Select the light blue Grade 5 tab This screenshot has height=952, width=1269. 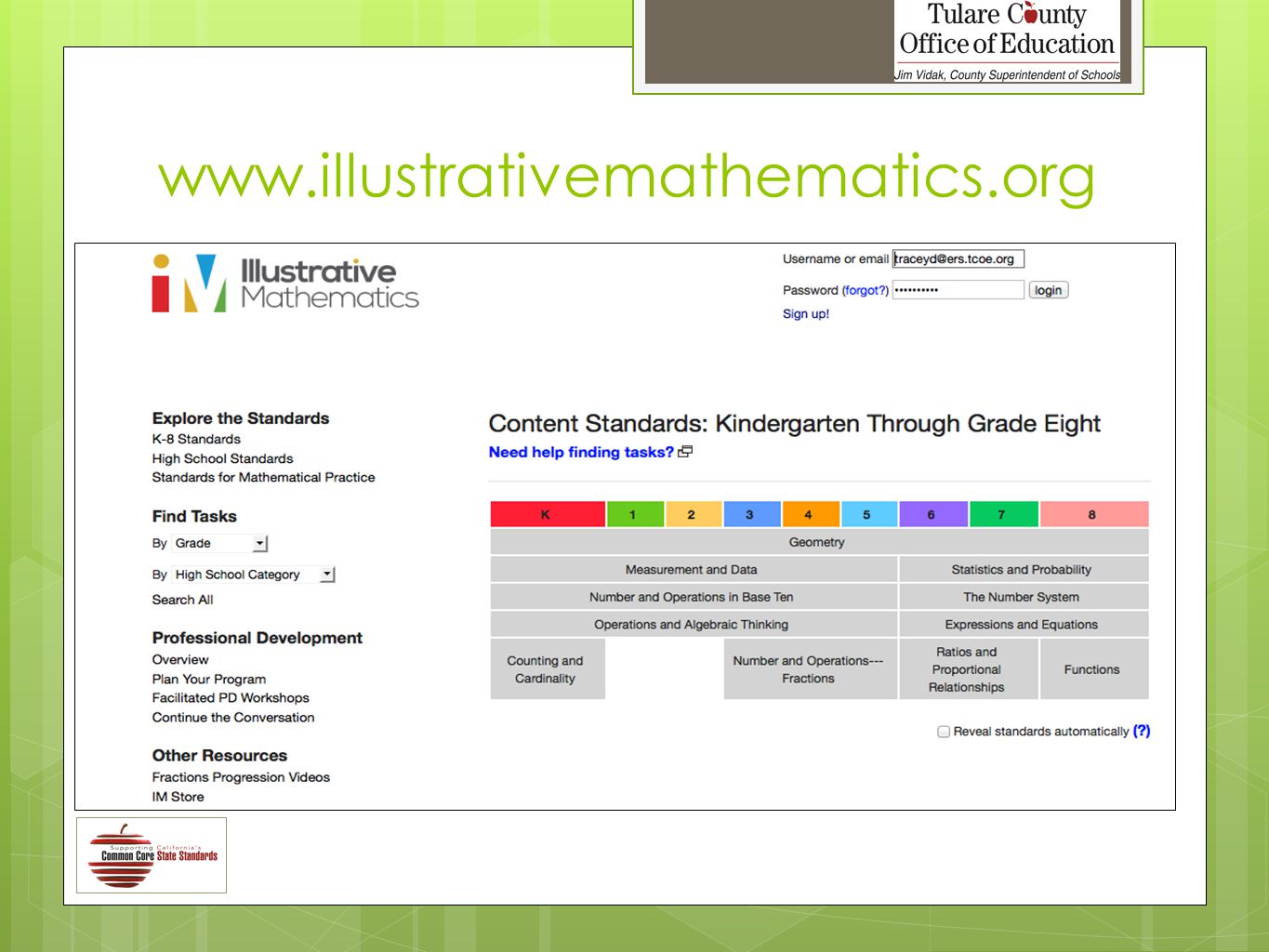point(869,514)
